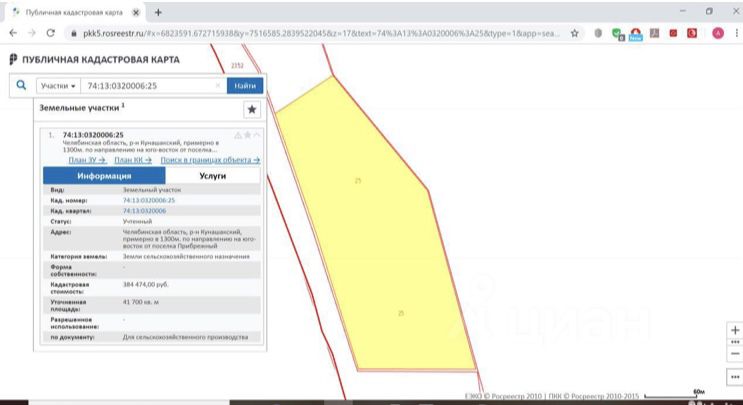
Task: Click the gray square extension icon
Action: click(x=654, y=33)
